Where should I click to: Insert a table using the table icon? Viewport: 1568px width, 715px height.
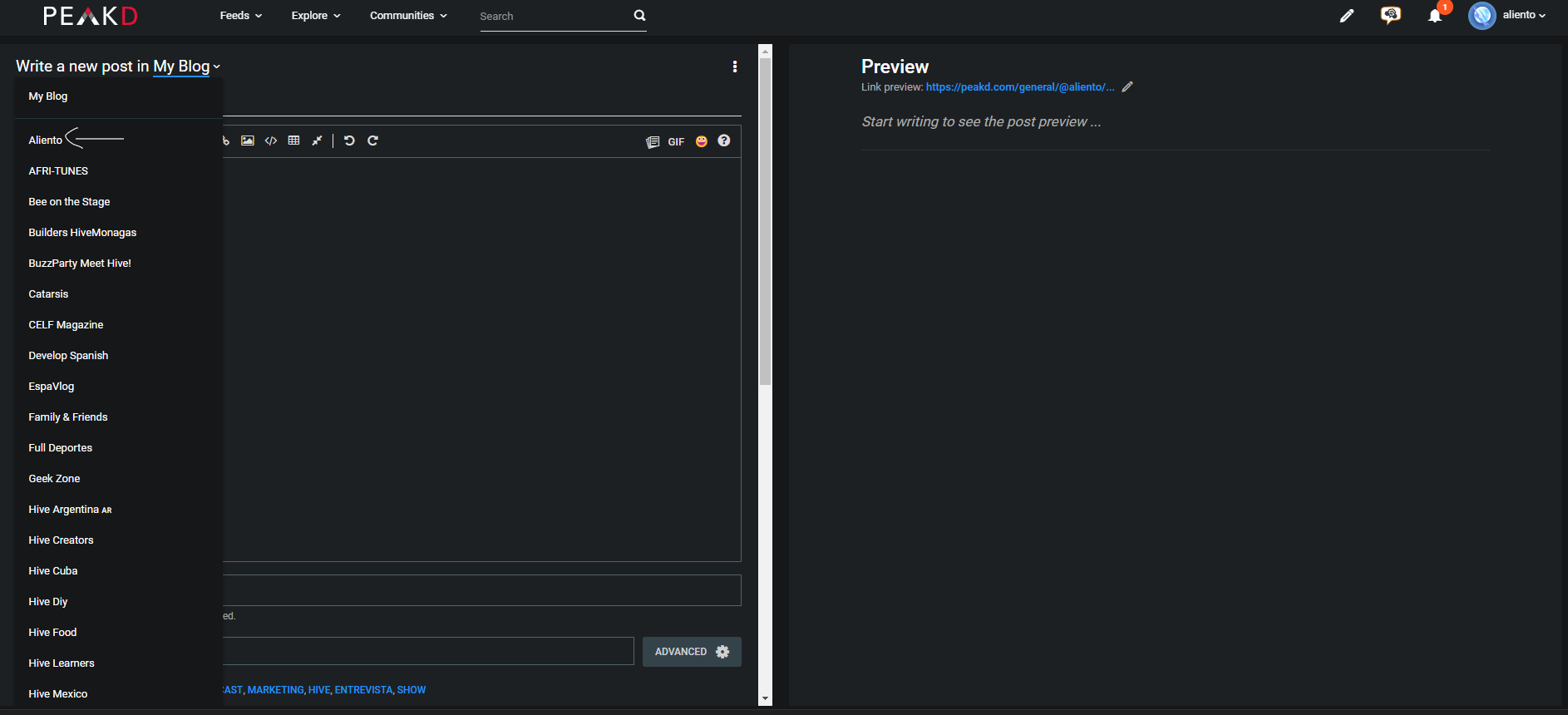293,141
